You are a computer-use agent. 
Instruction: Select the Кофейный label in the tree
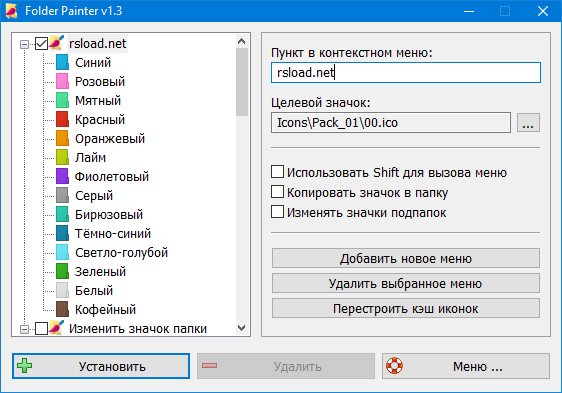[x=105, y=310]
